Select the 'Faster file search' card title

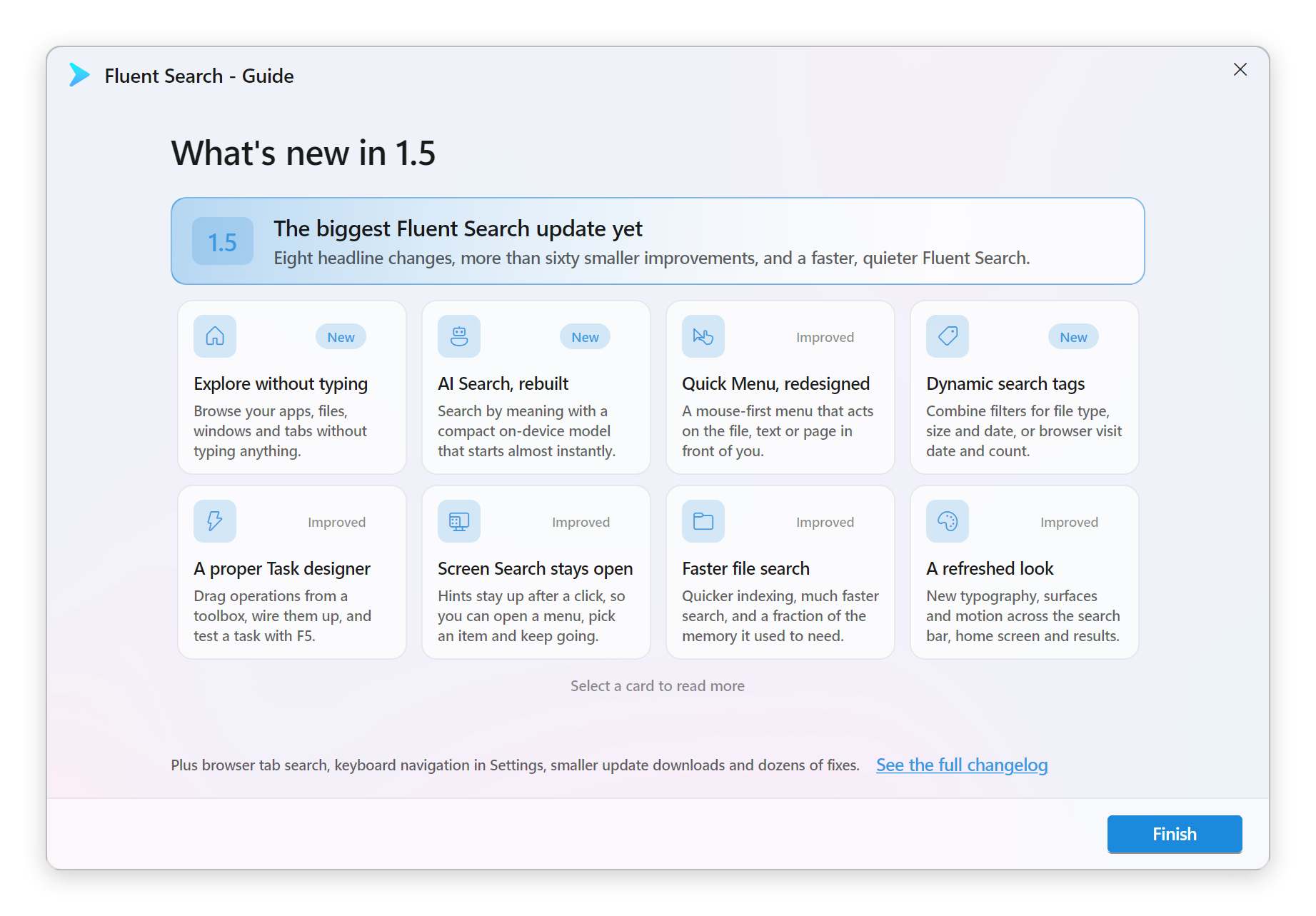745,569
